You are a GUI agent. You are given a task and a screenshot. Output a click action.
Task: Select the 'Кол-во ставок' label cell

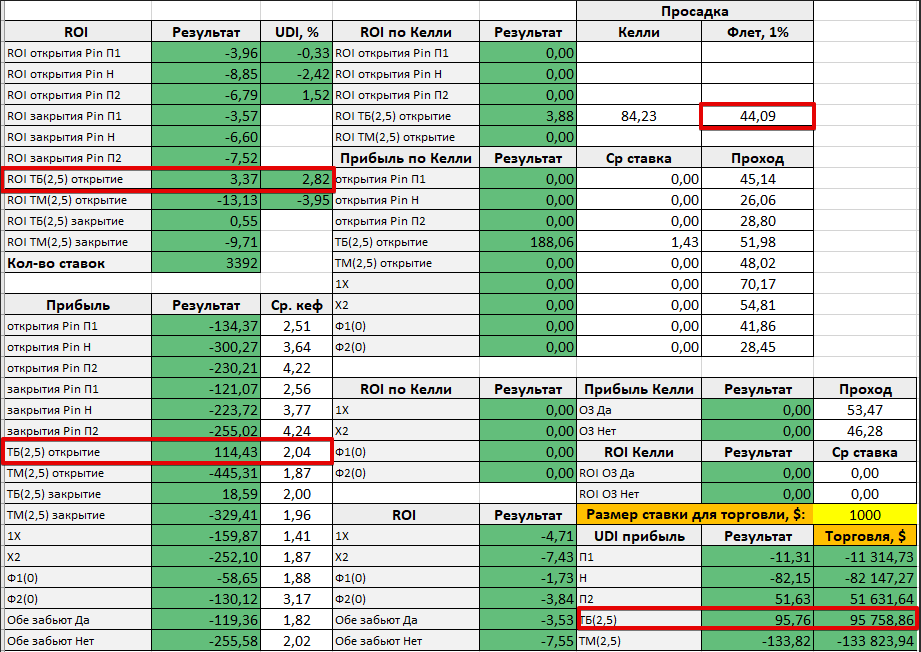click(x=78, y=263)
